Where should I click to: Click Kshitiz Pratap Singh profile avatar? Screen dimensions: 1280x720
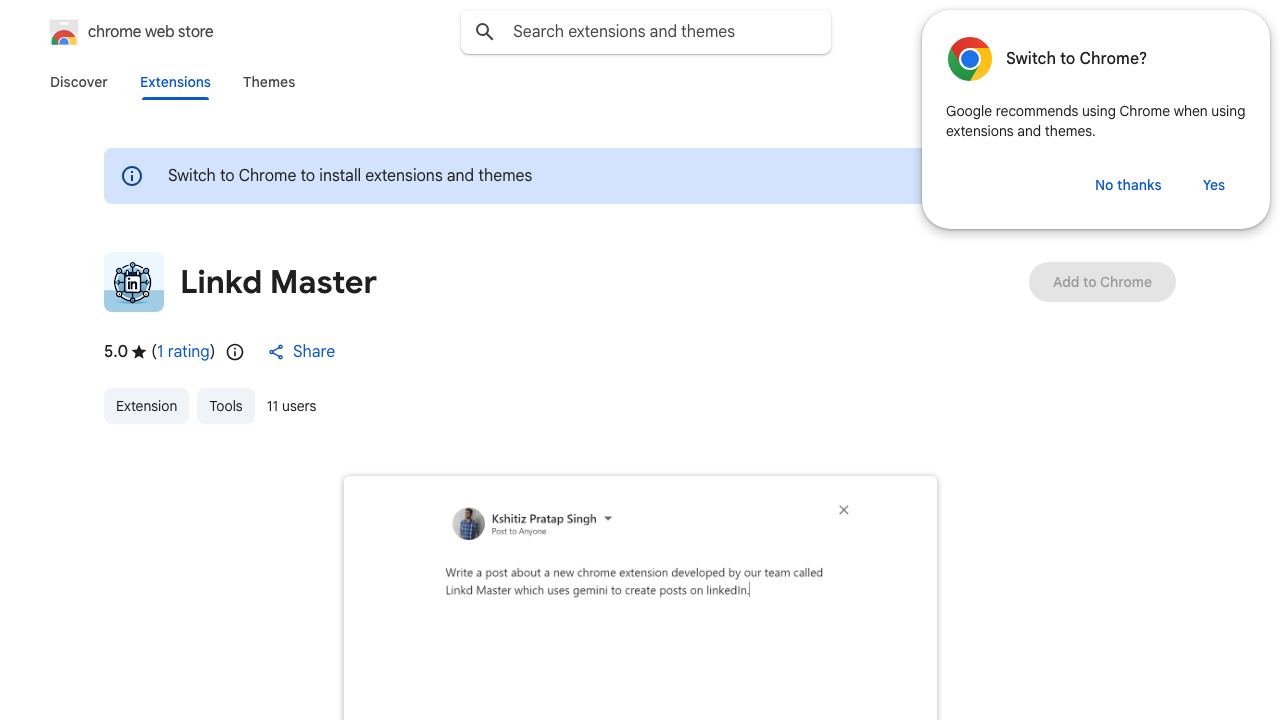468,524
